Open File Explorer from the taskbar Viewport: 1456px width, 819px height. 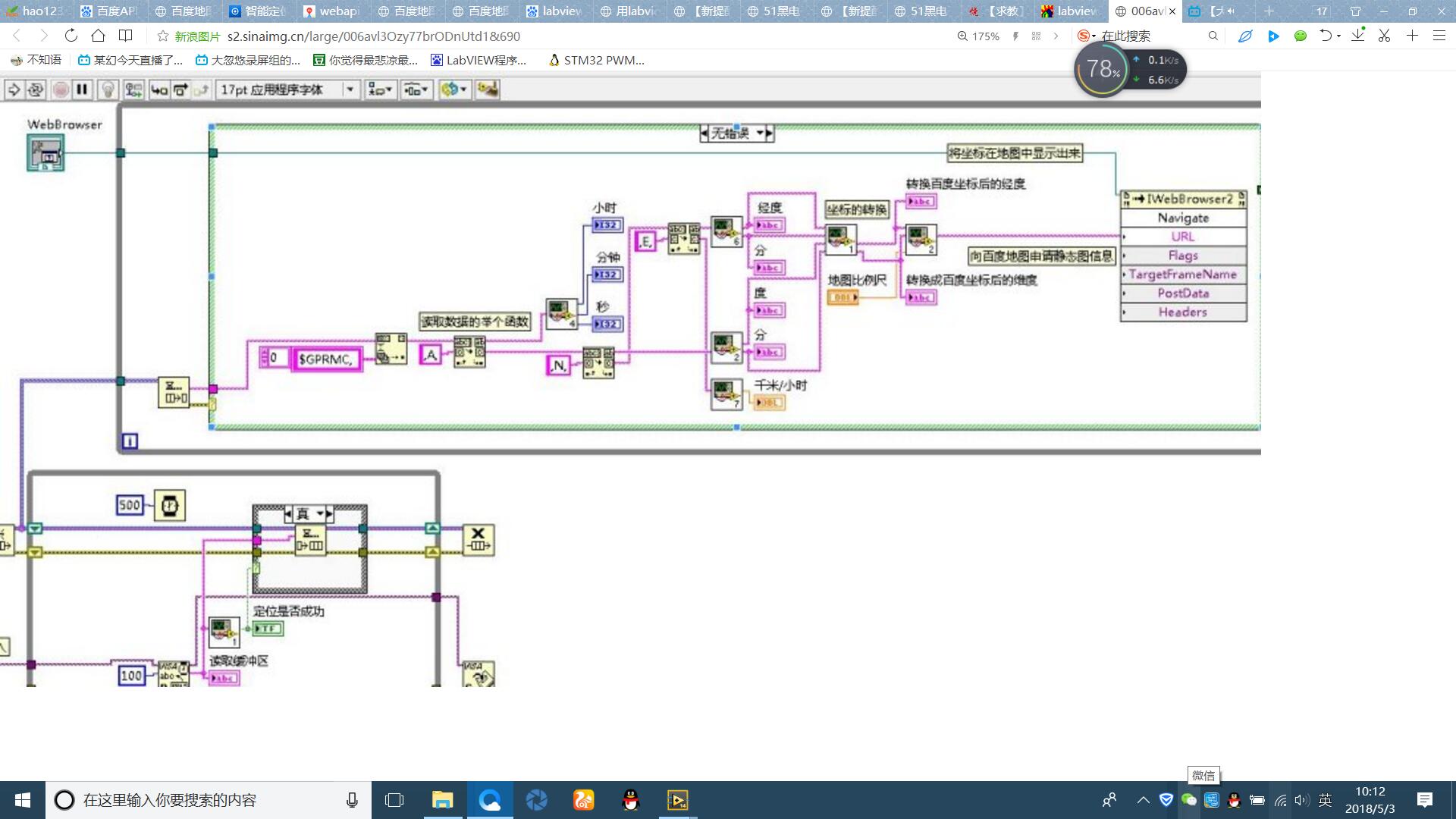(x=442, y=800)
